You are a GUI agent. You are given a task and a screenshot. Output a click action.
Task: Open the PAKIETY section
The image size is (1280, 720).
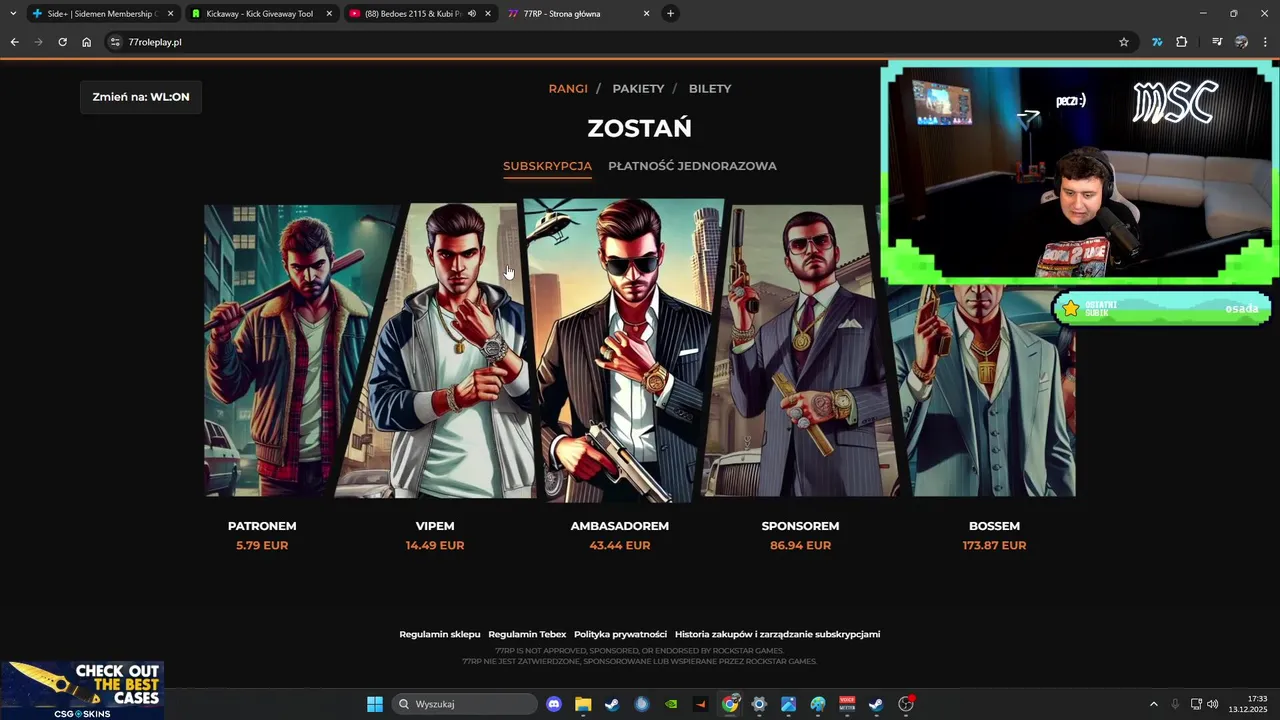[638, 89]
